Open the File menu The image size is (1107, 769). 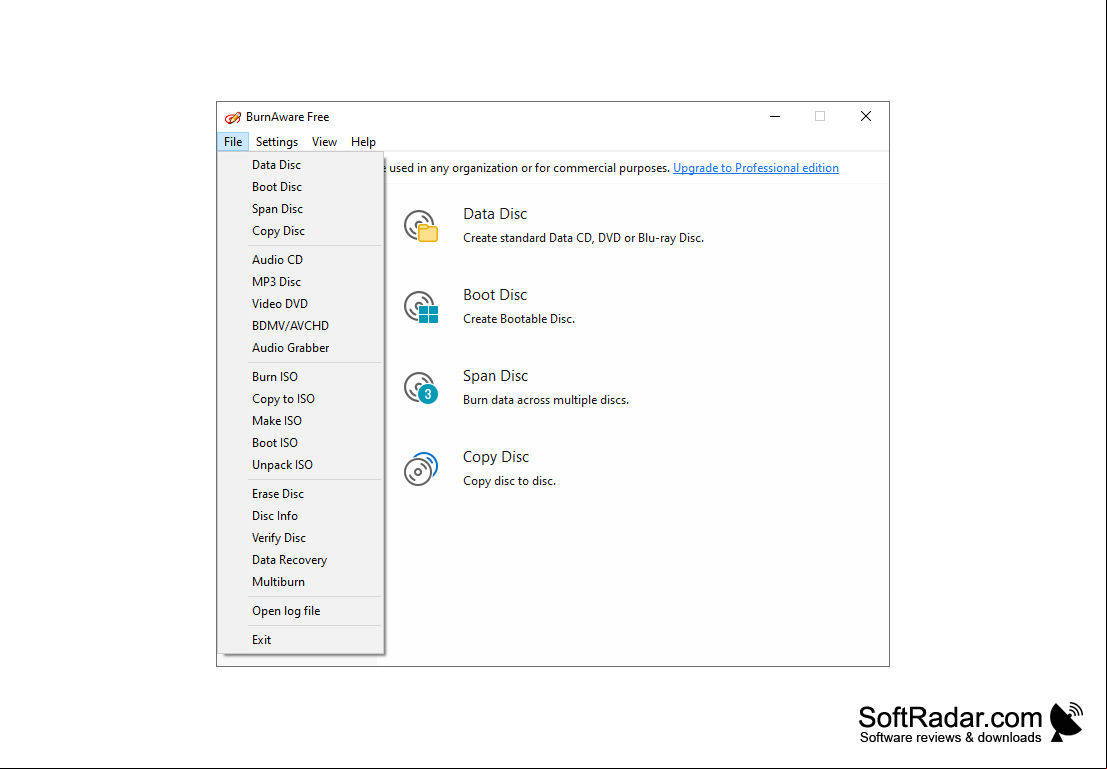coord(233,142)
